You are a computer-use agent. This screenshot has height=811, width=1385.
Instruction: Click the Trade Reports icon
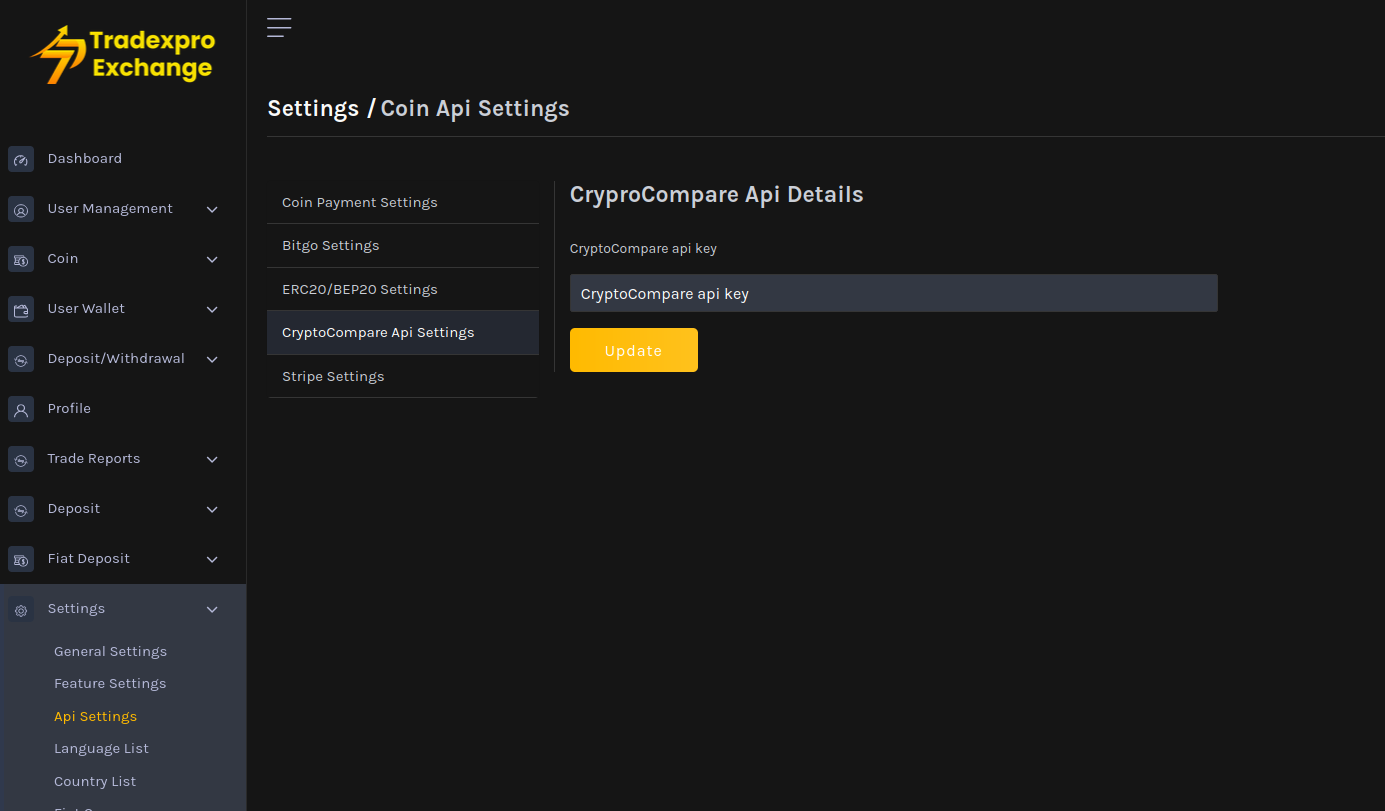click(x=21, y=460)
